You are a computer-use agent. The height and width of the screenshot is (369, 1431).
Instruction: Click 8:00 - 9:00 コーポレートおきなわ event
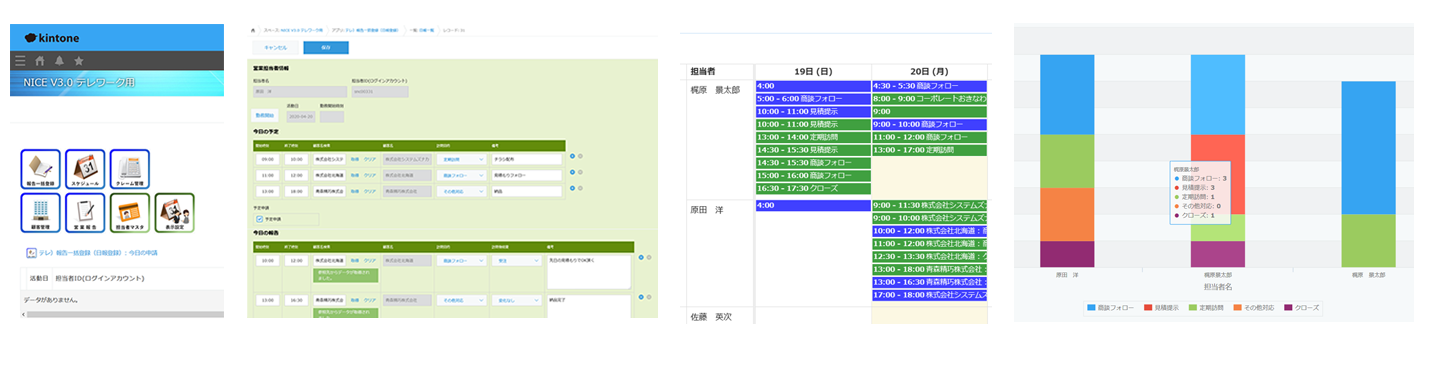930,99
